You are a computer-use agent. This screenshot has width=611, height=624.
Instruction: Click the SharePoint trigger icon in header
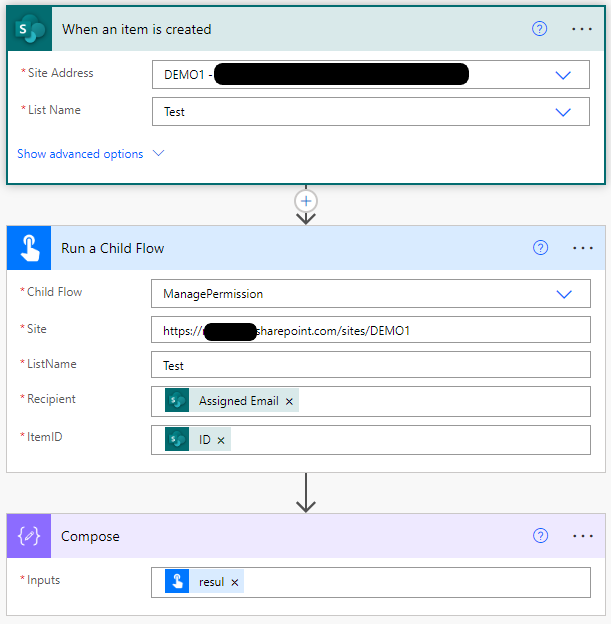pos(29,29)
